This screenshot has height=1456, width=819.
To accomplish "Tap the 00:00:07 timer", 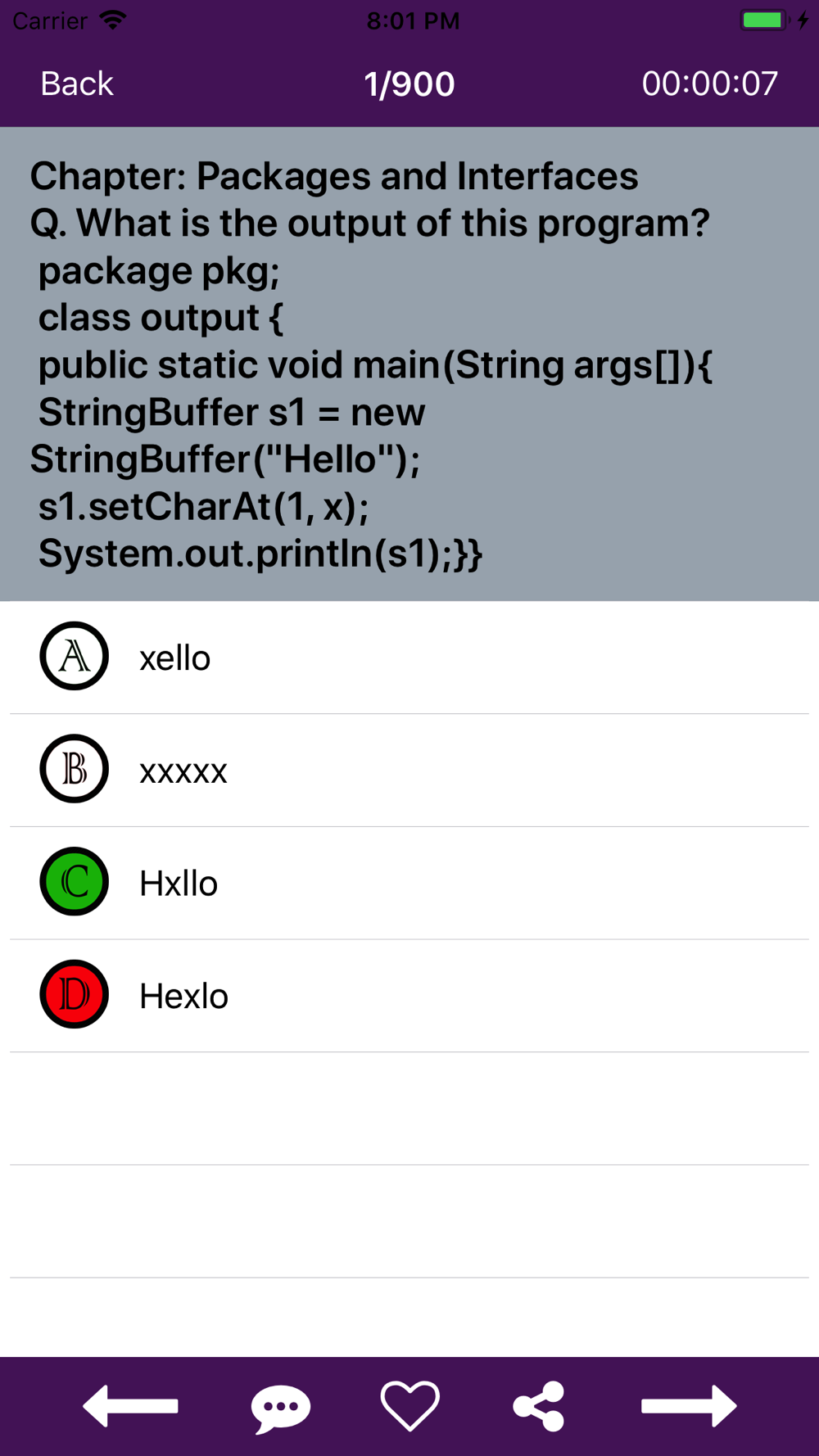I will tap(709, 84).
